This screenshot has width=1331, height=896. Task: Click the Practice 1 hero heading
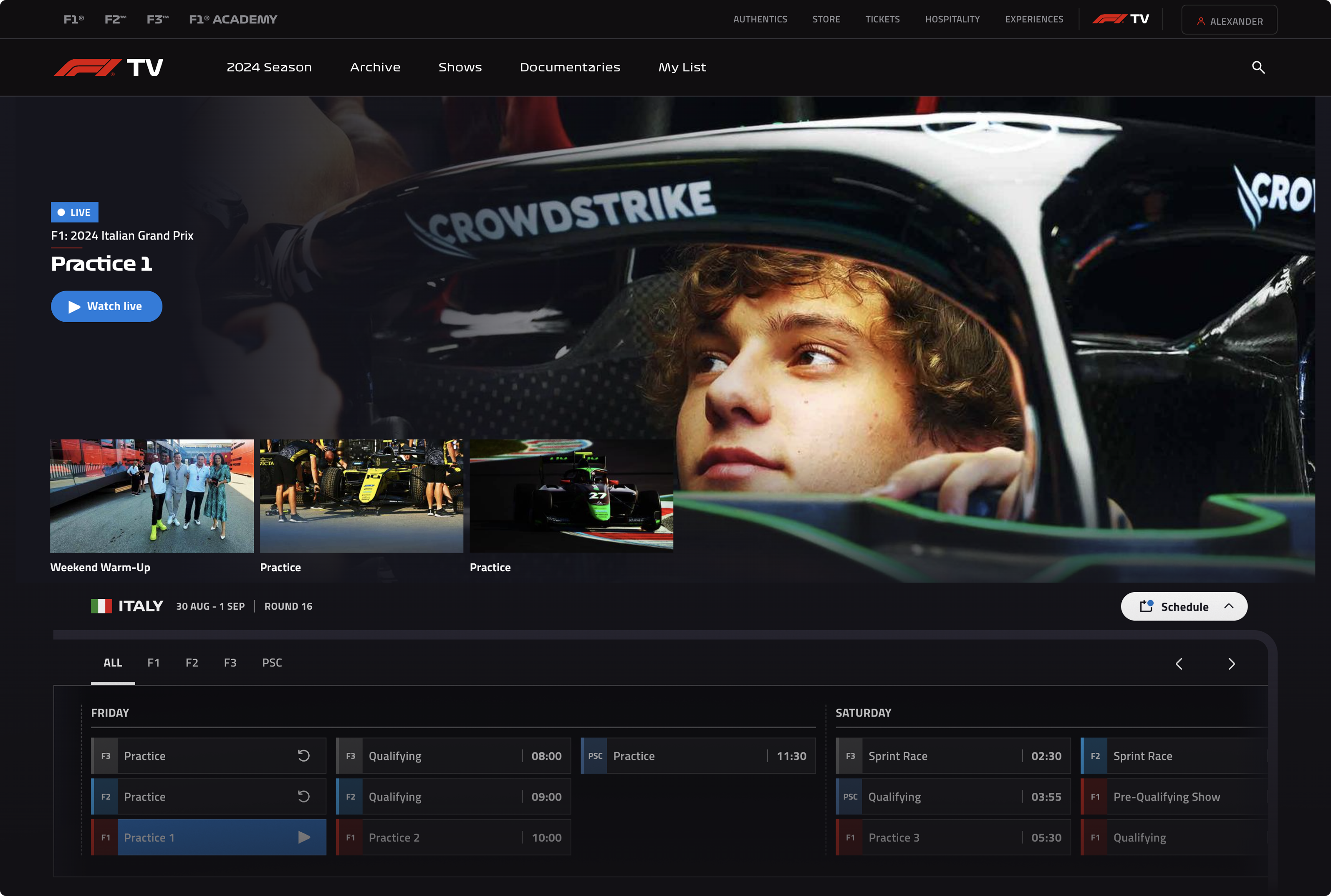coord(102,263)
